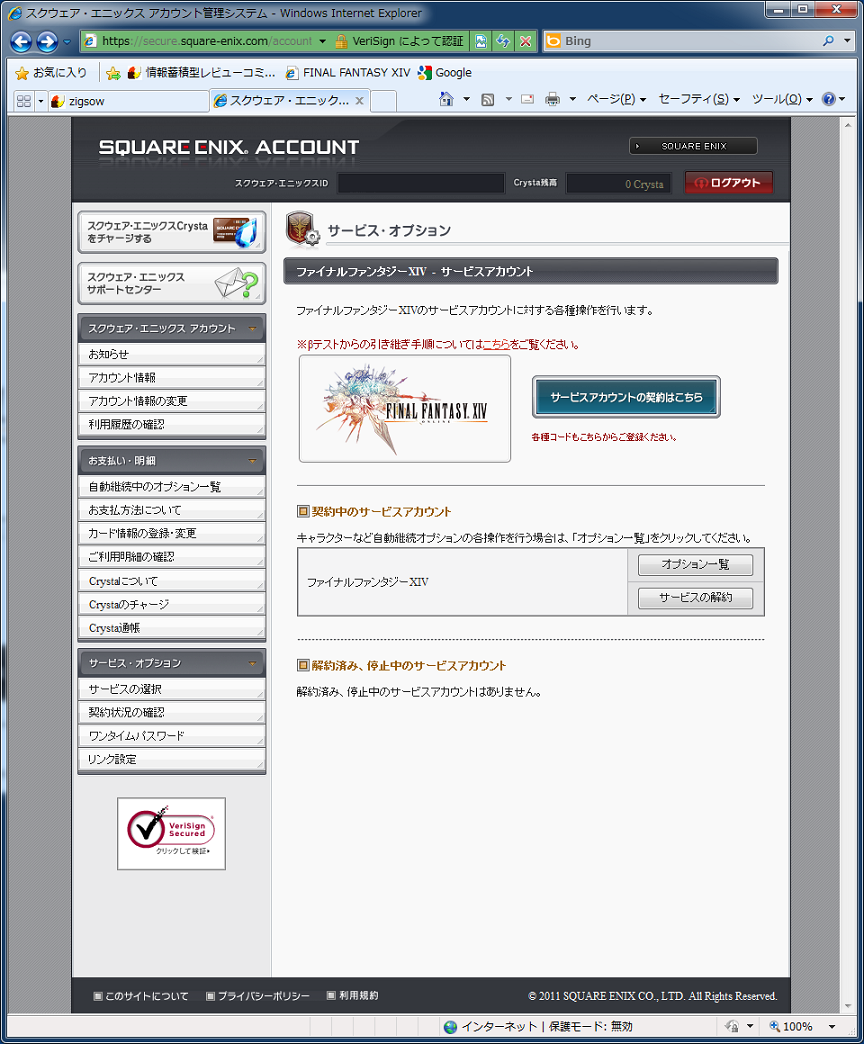Open the セーフティ(S) menu
The image size is (864, 1044).
[699, 99]
